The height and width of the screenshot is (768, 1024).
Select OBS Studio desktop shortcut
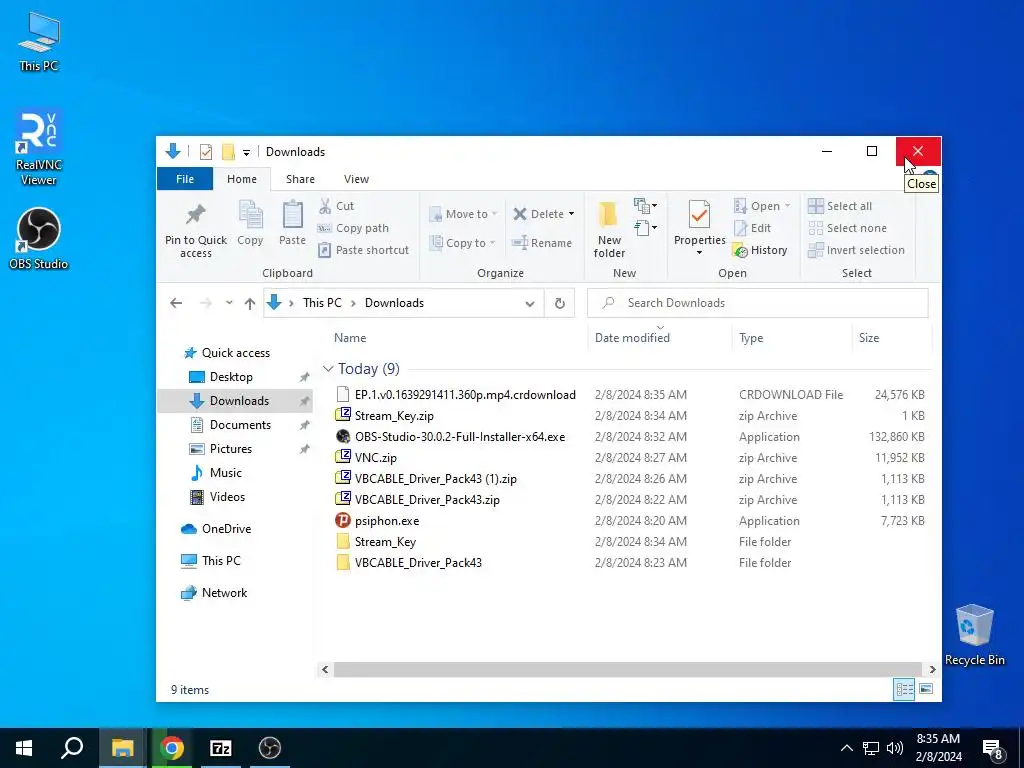pos(39,239)
